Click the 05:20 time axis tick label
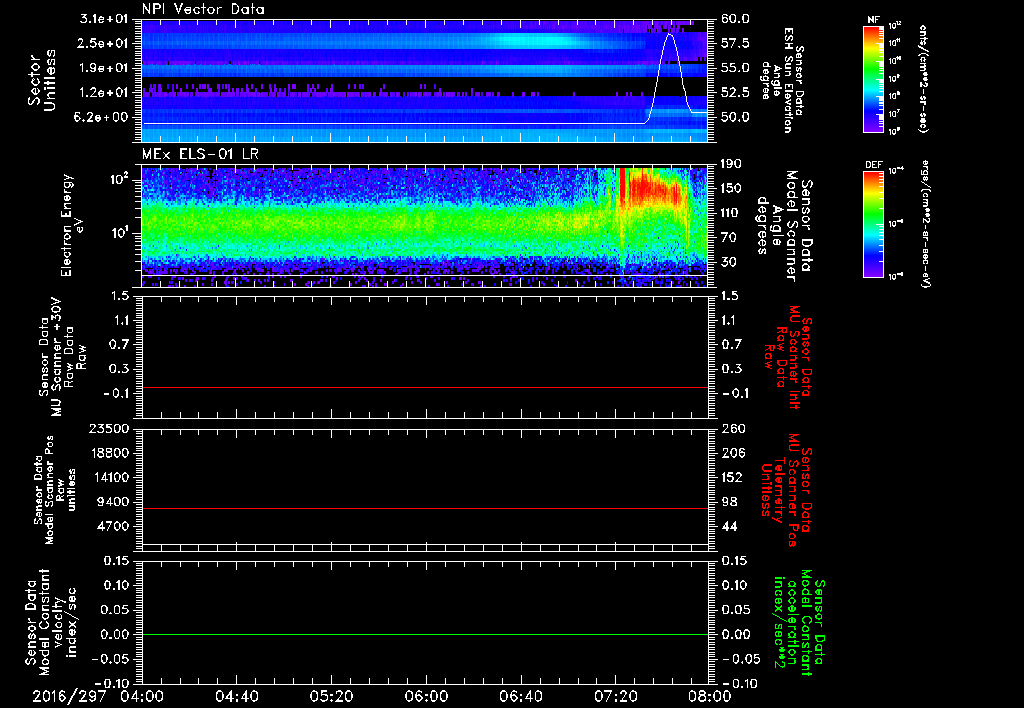The height and width of the screenshot is (708, 1024). pos(331,696)
